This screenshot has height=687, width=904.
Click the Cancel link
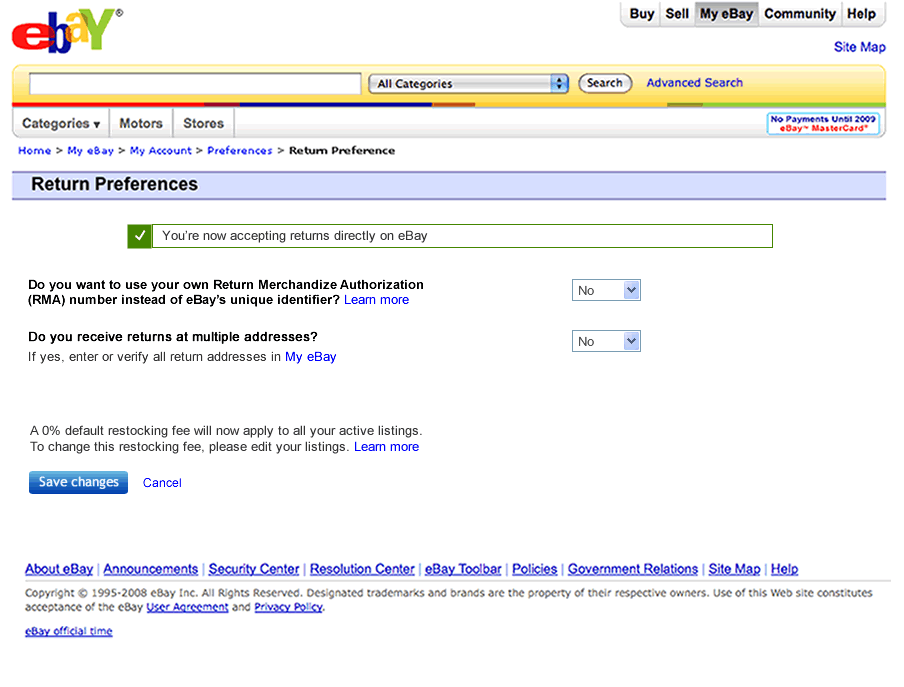coord(162,483)
